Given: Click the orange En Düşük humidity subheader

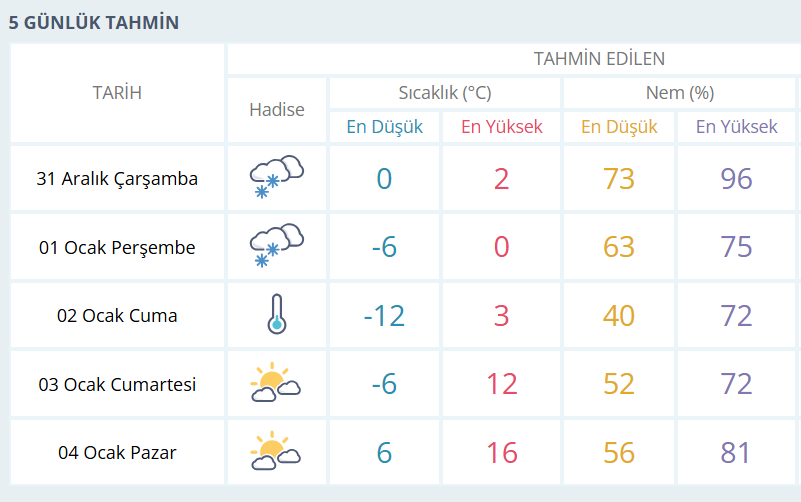Looking at the screenshot, I should point(620,127).
